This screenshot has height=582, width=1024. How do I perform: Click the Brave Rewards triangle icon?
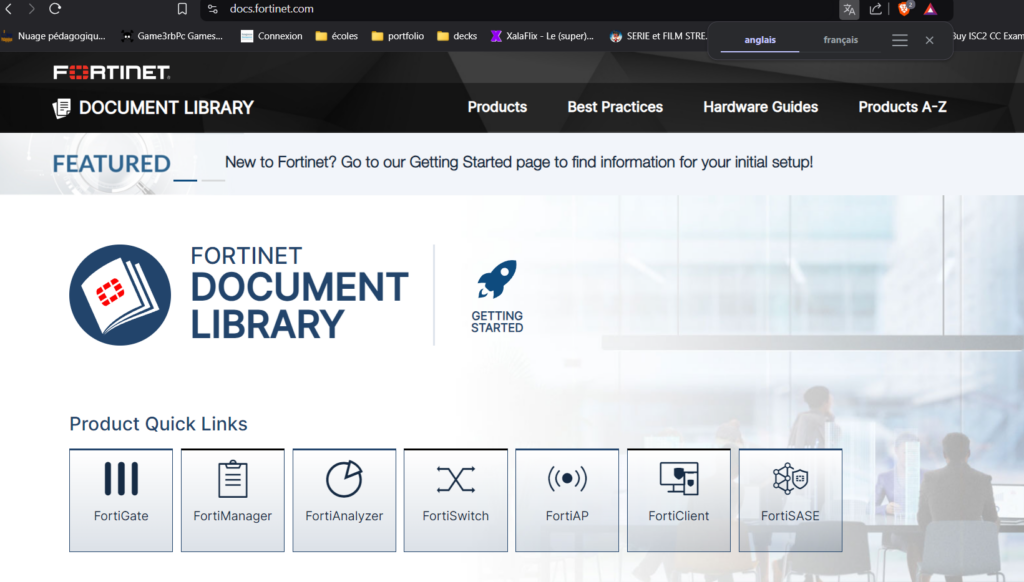pos(930,9)
